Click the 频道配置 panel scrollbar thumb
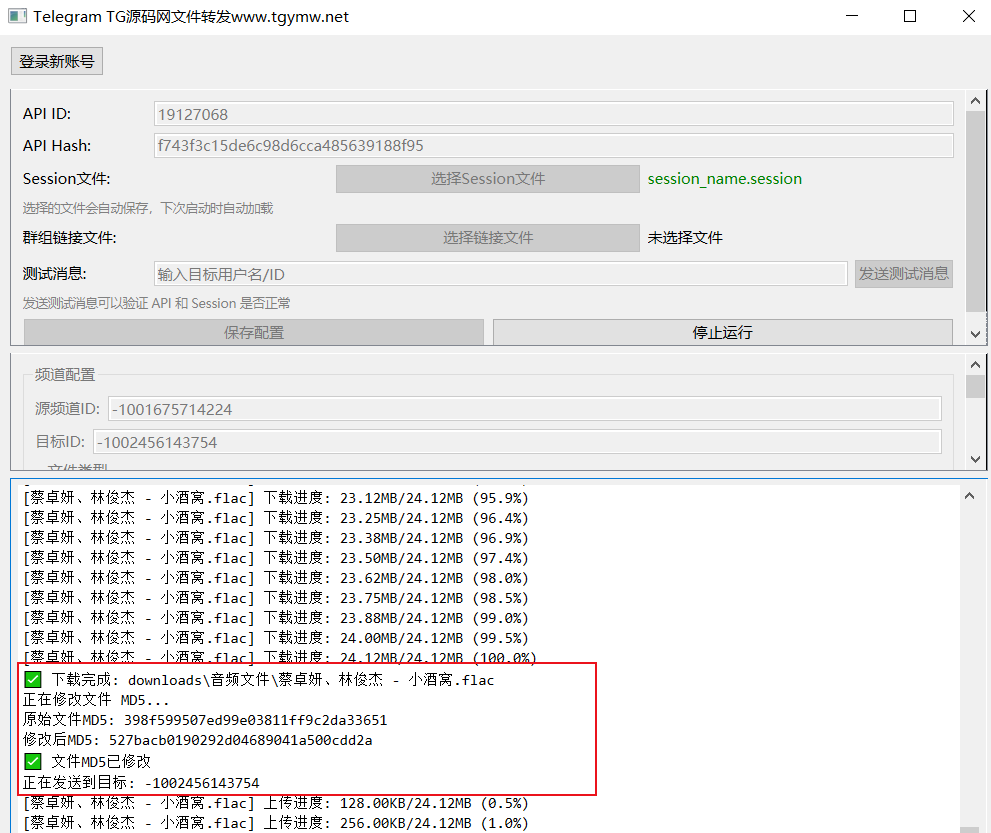The image size is (991, 833). [x=975, y=386]
